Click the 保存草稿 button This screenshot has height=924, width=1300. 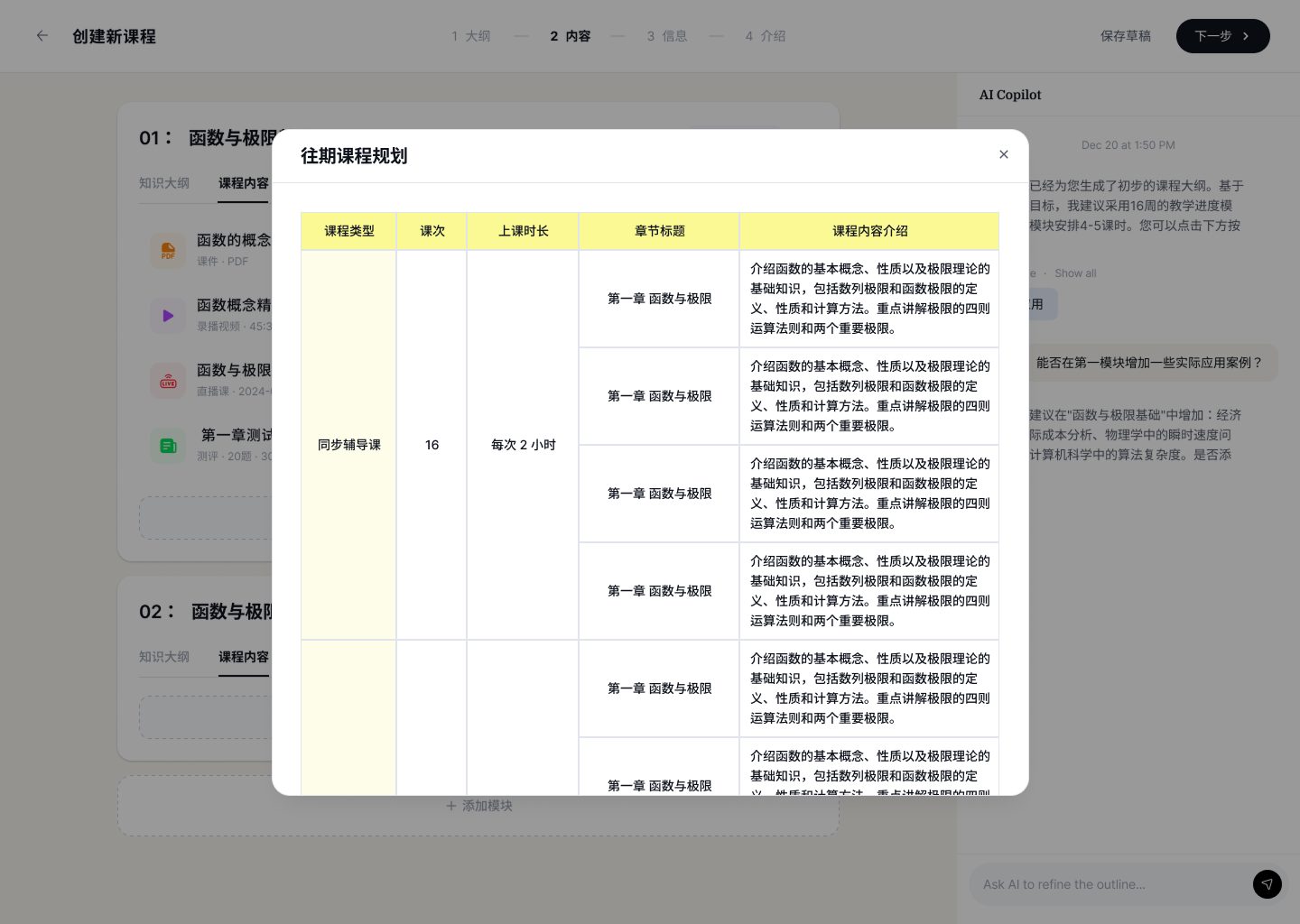(1126, 36)
